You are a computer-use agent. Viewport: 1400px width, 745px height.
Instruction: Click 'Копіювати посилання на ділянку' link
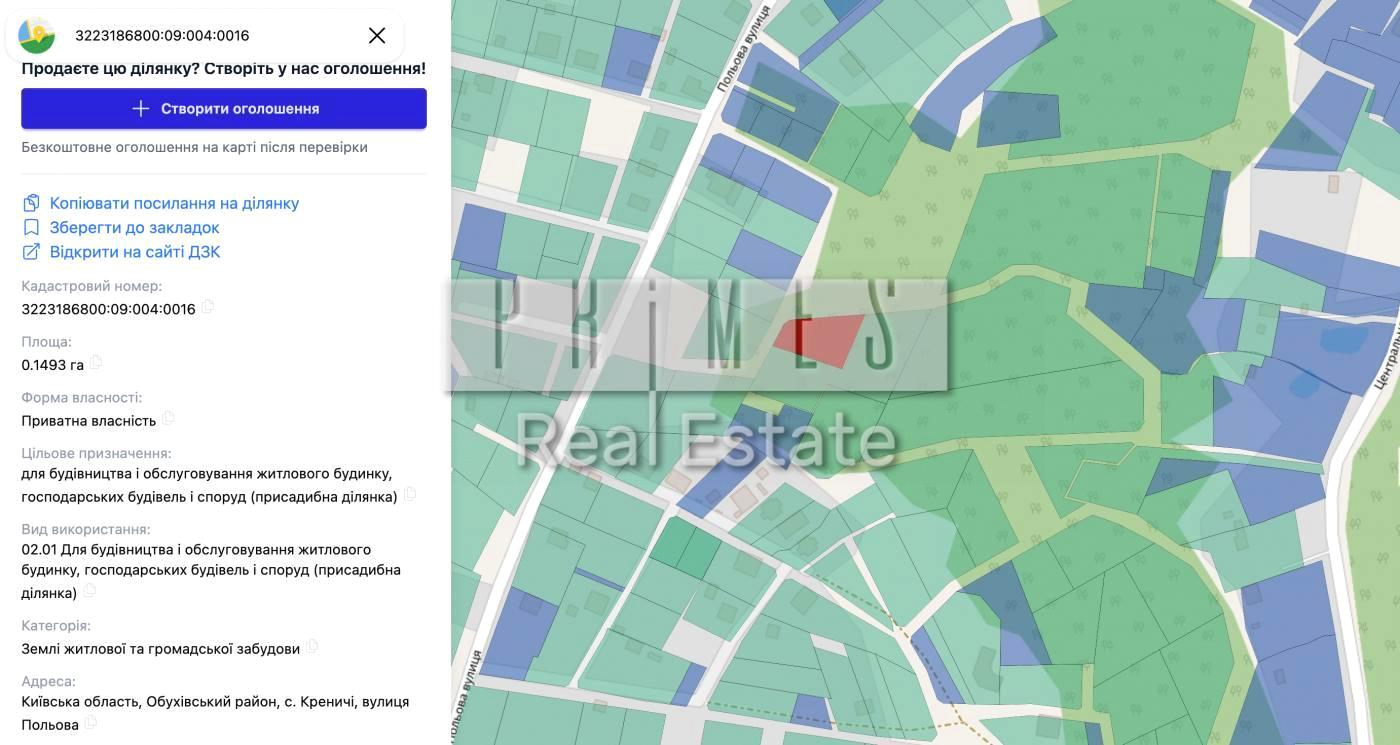tap(174, 203)
